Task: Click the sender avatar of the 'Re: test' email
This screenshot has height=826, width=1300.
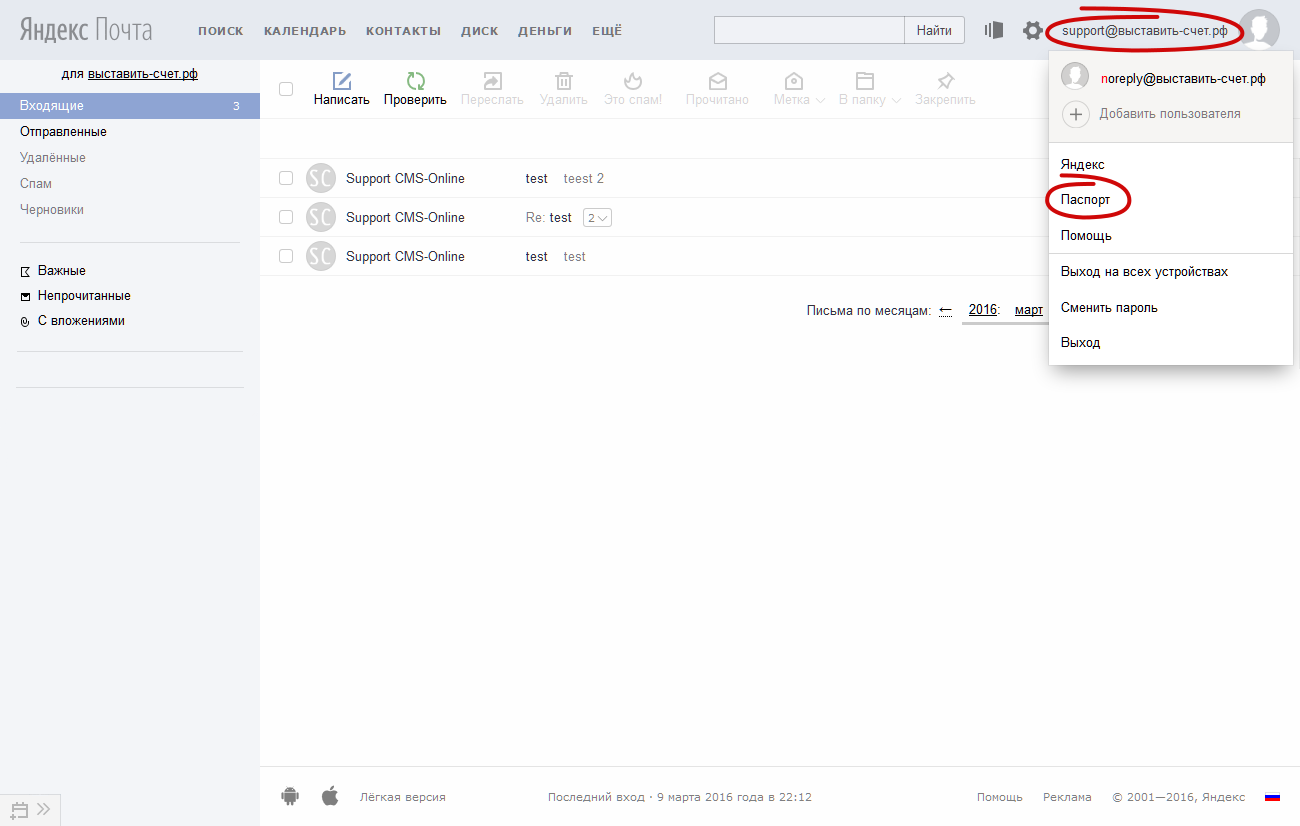Action: tap(320, 217)
